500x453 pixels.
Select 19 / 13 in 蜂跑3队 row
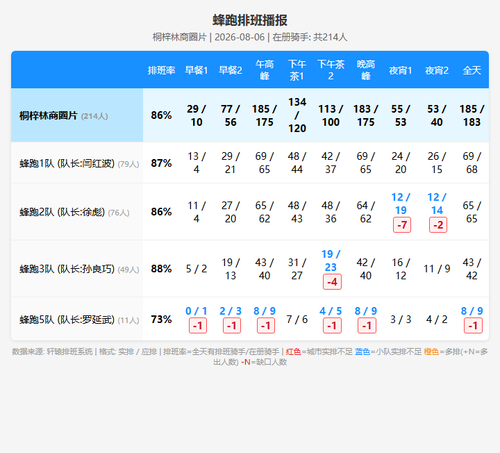pyautogui.click(x=230, y=269)
